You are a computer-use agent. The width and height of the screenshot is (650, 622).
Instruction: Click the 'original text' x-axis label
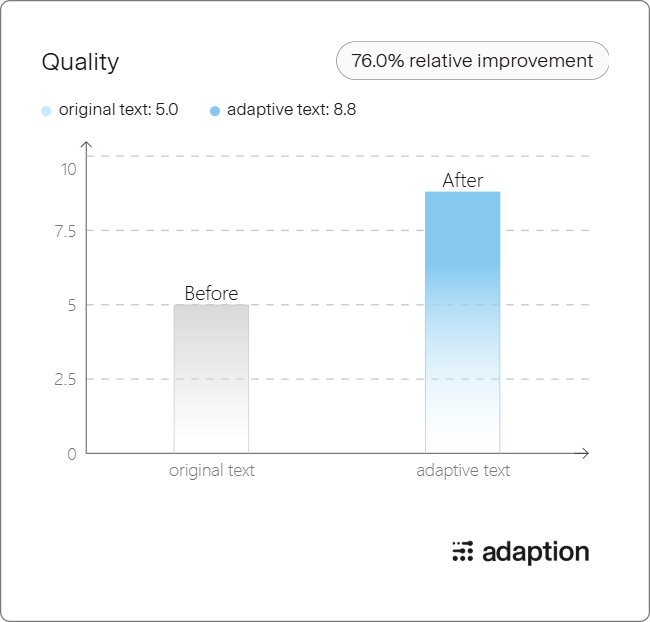tap(212, 471)
